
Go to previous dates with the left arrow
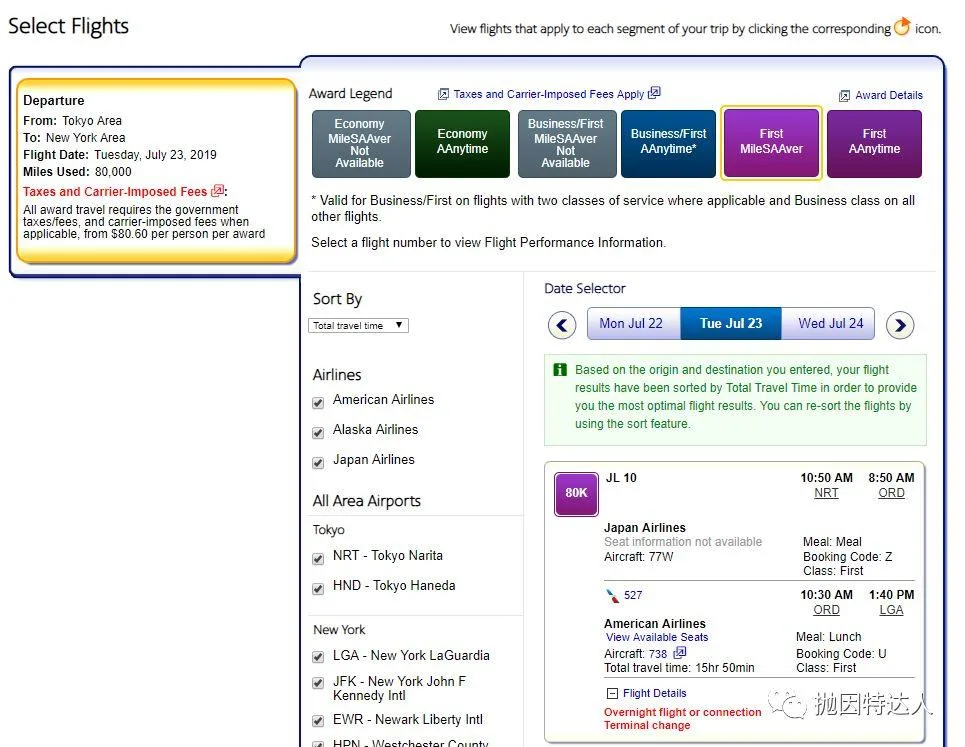click(x=562, y=325)
